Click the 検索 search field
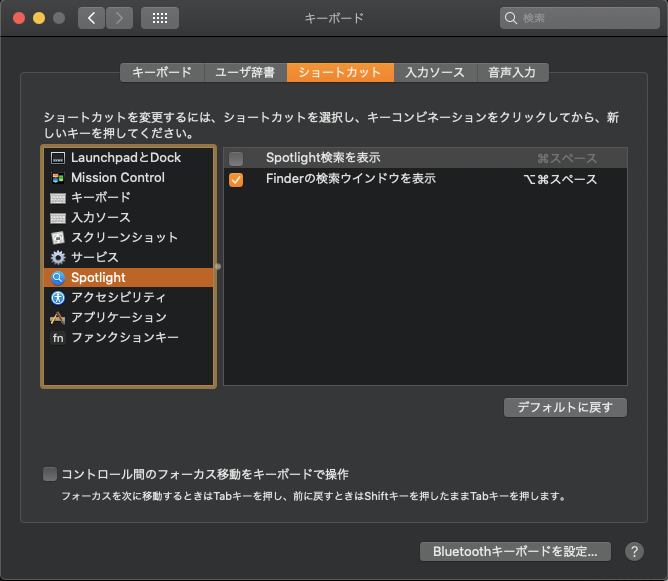The height and width of the screenshot is (581, 668). (580, 18)
